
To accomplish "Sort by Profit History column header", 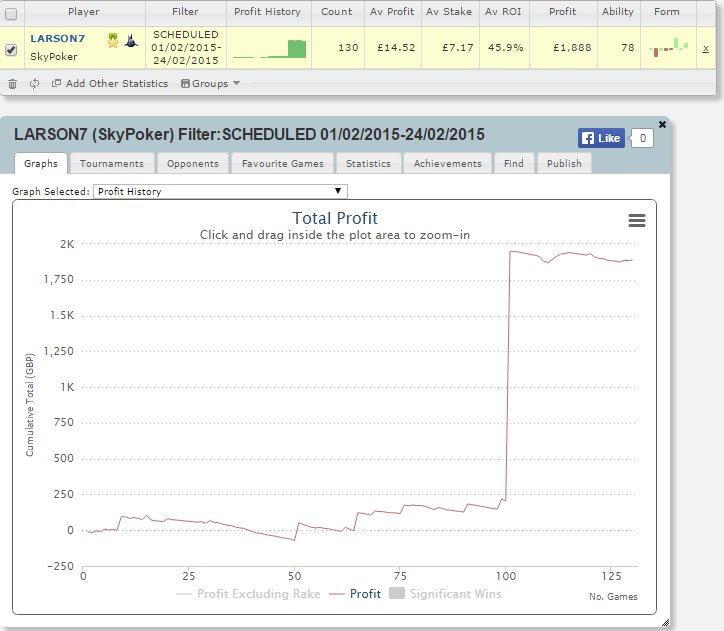I will [267, 12].
